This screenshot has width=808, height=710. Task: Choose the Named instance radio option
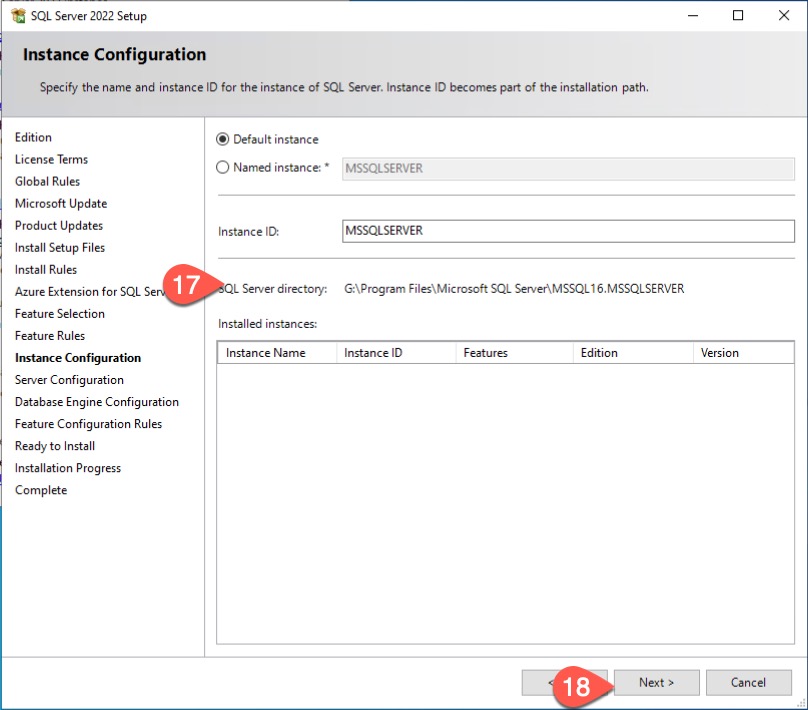pyautogui.click(x=223, y=168)
